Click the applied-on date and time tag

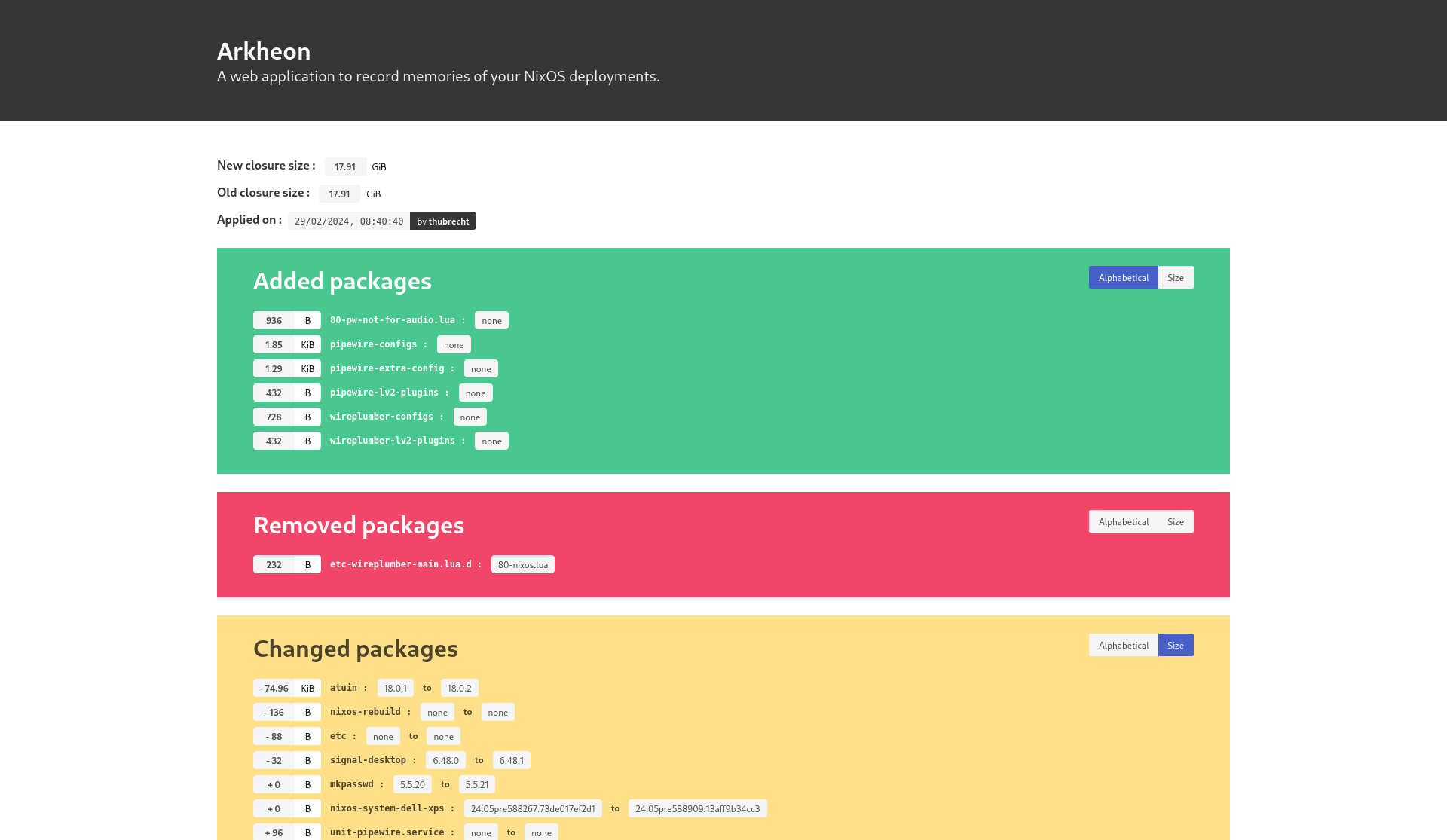coord(349,221)
